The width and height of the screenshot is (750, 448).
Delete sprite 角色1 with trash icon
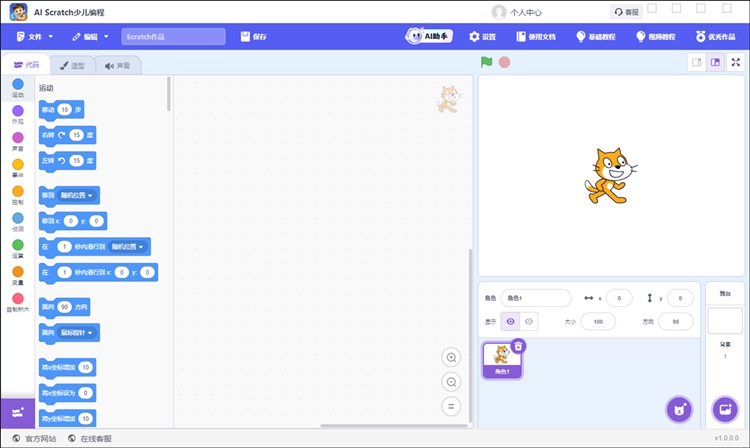point(518,346)
